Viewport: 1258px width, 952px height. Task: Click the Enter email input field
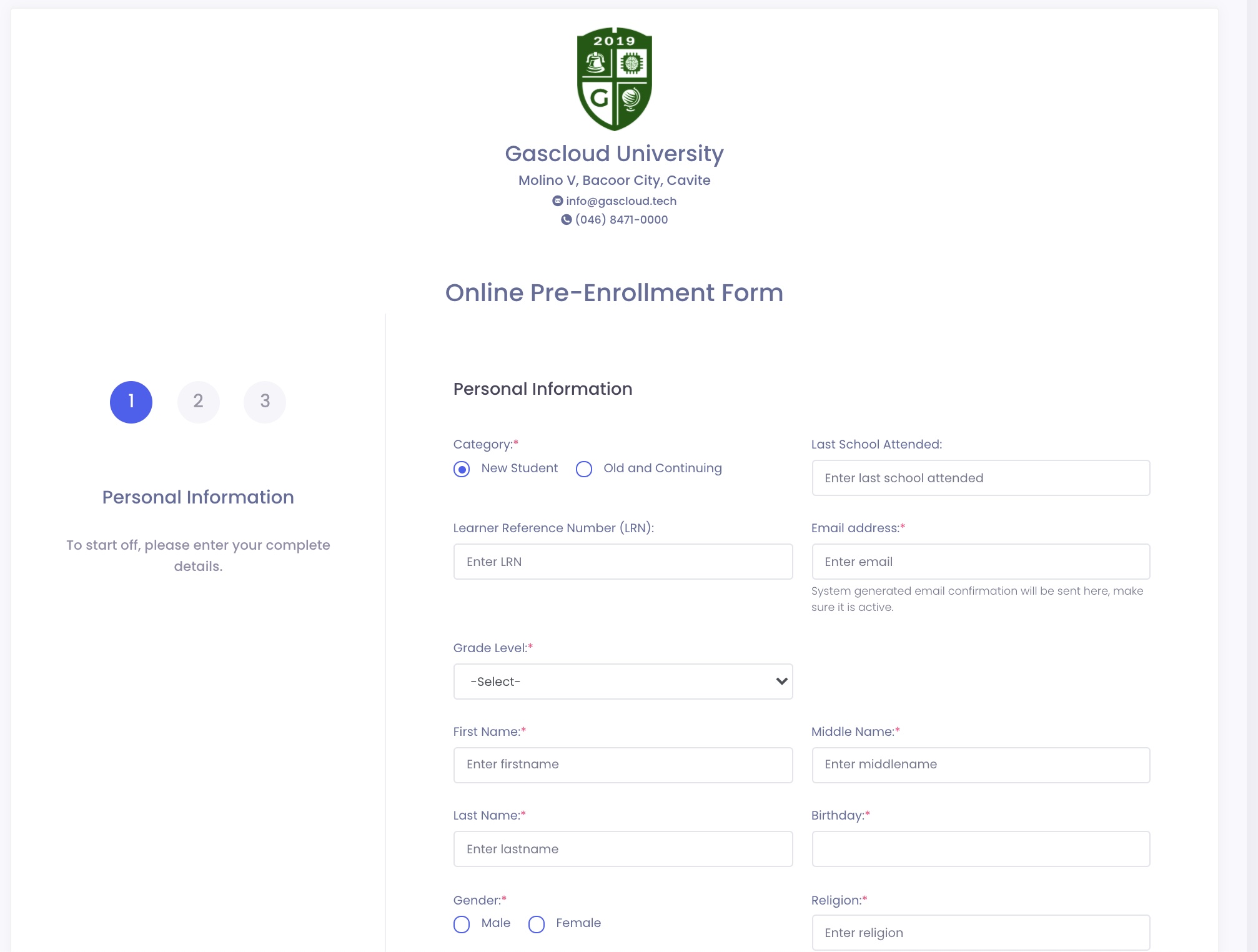pyautogui.click(x=981, y=562)
